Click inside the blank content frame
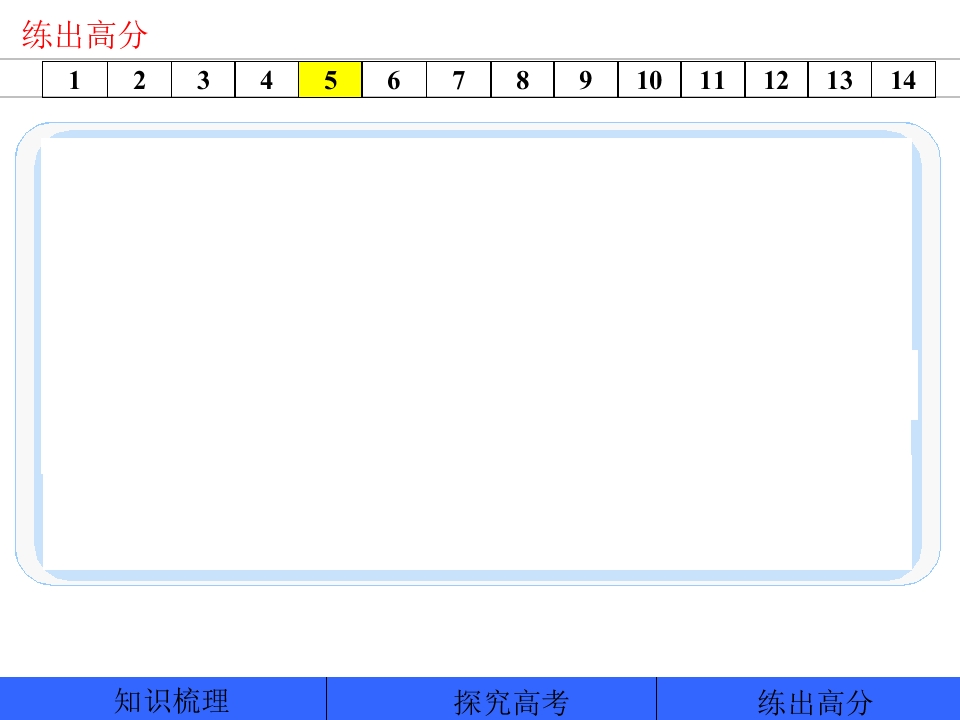Viewport: 960px width, 720px height. (478, 354)
